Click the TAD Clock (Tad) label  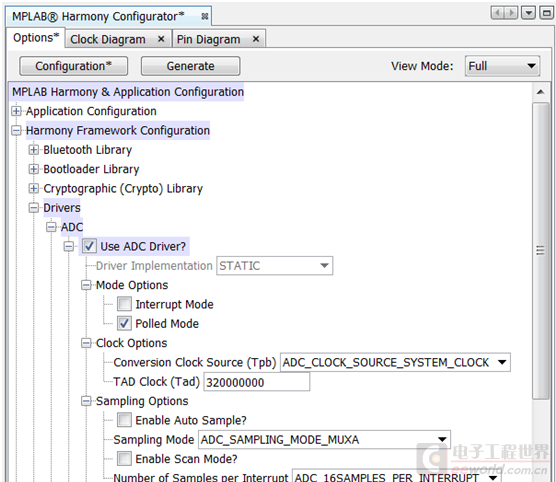[157, 382]
